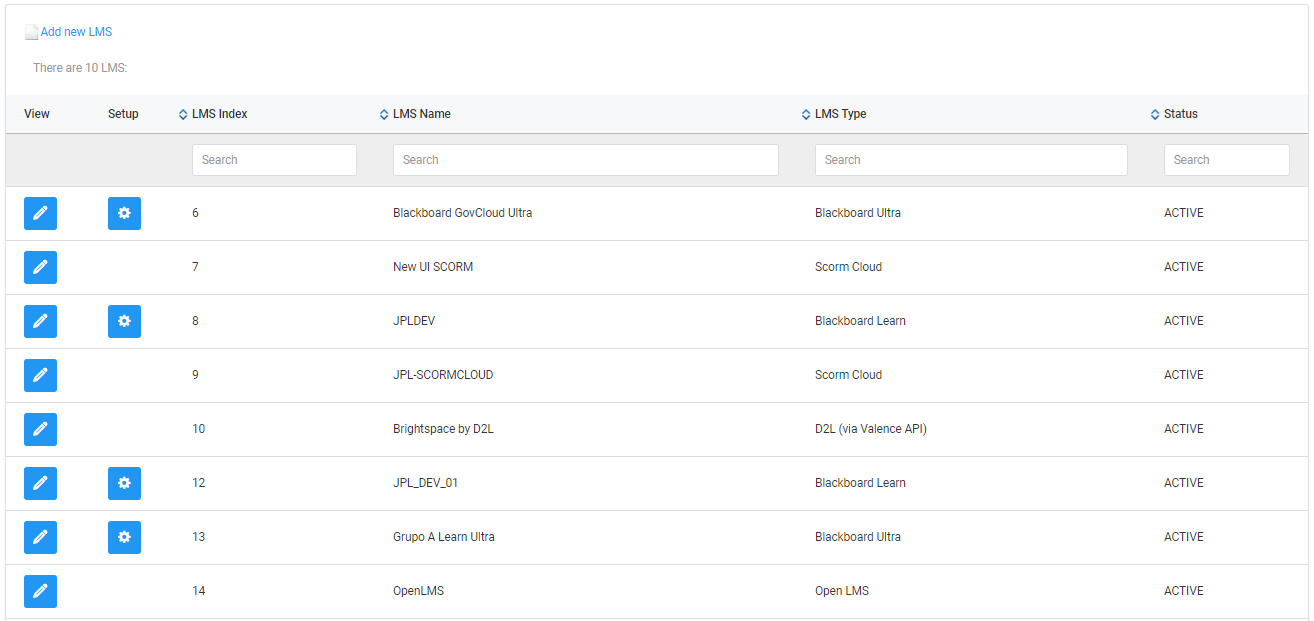Open setup gear for JPL_DEV_01
This screenshot has height=621, width=1314.
point(124,483)
